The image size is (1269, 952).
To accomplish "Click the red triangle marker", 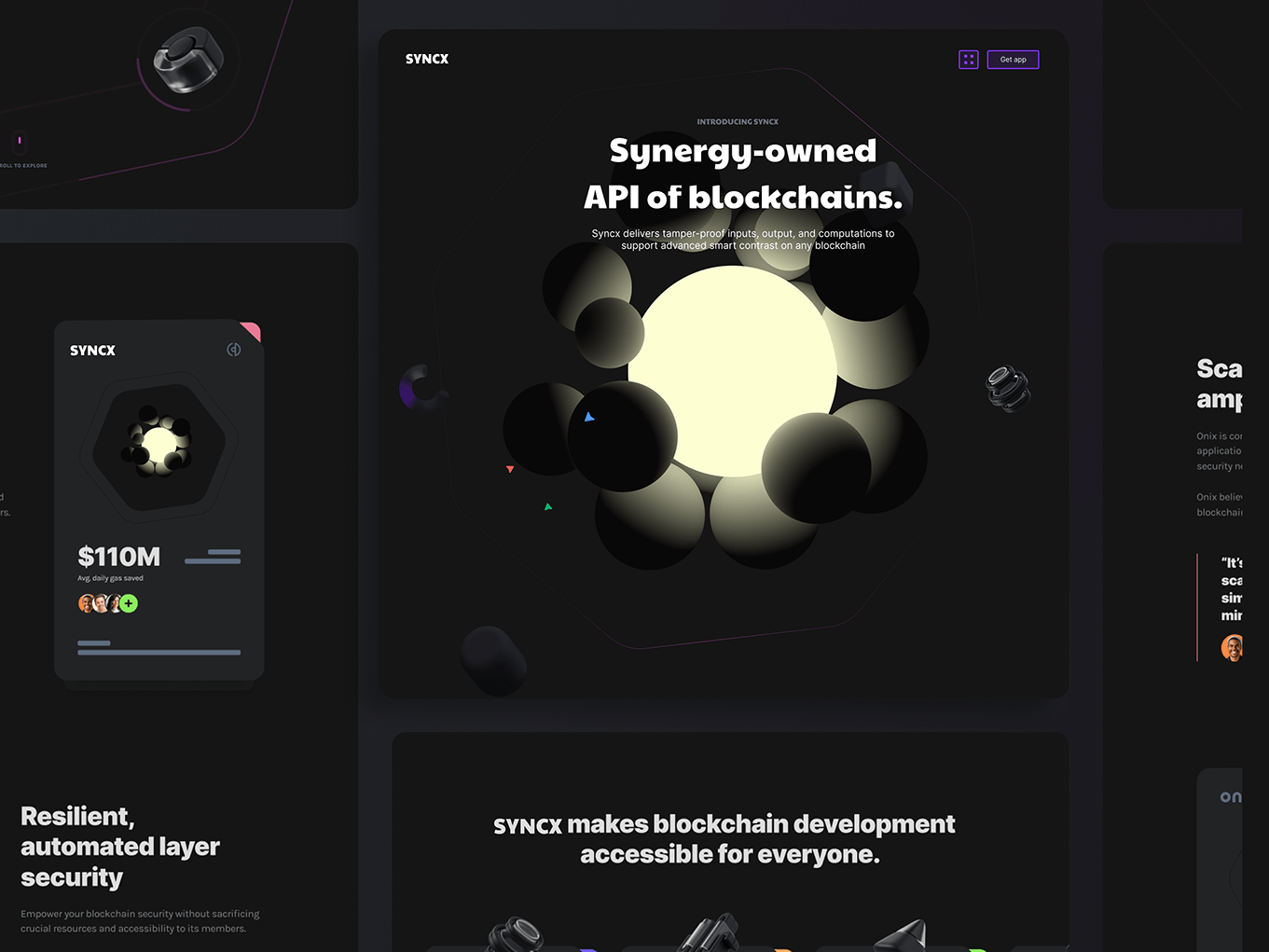I will (x=510, y=469).
